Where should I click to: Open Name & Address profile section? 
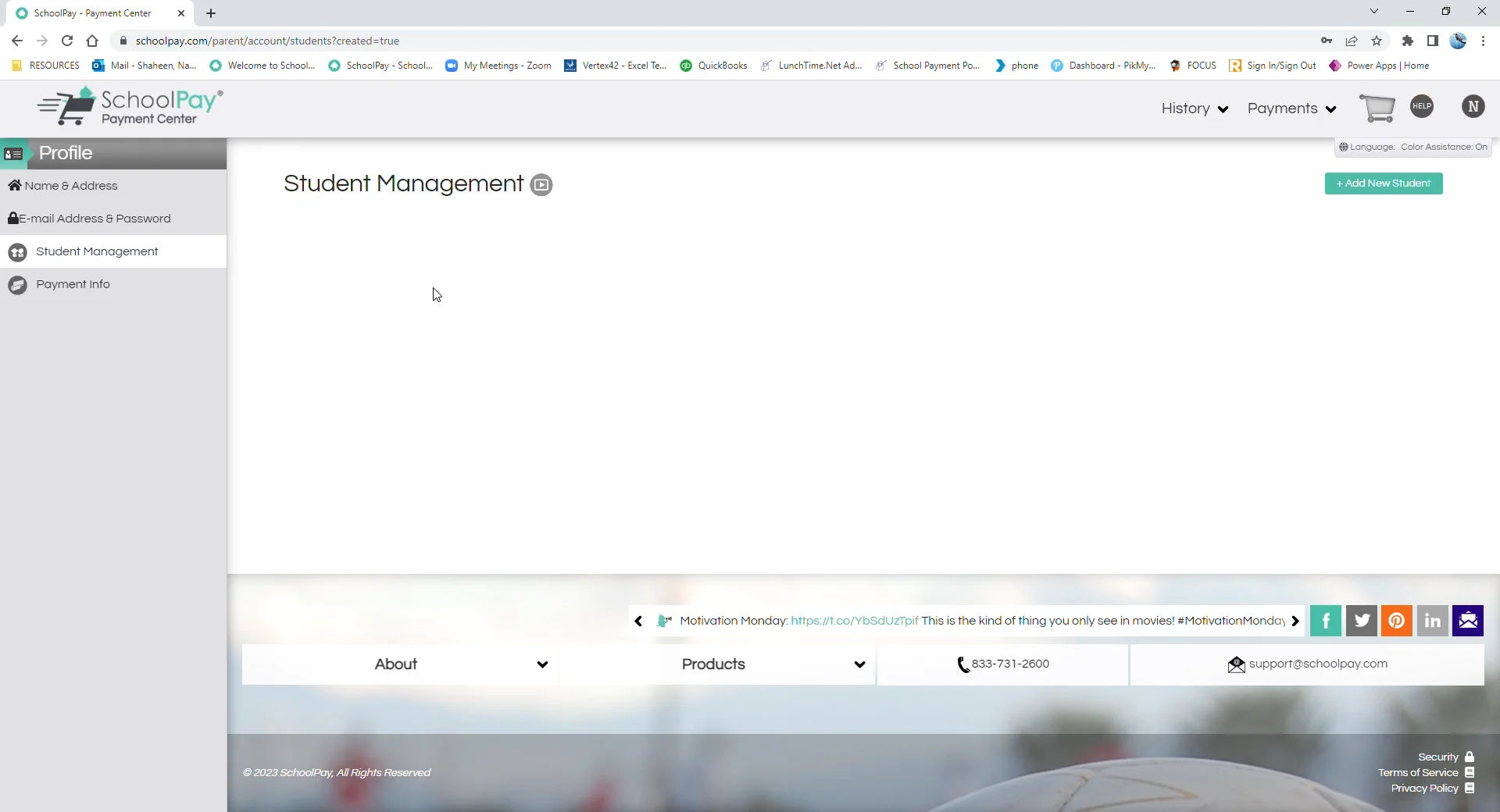113,186
